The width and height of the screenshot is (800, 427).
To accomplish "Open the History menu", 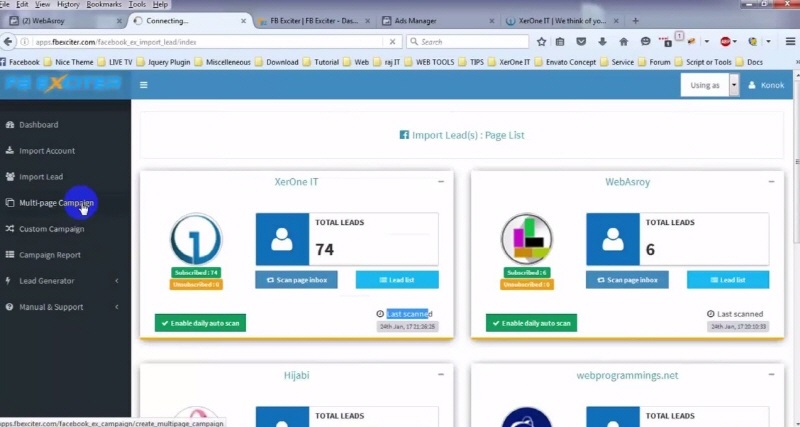I will 68,4.
